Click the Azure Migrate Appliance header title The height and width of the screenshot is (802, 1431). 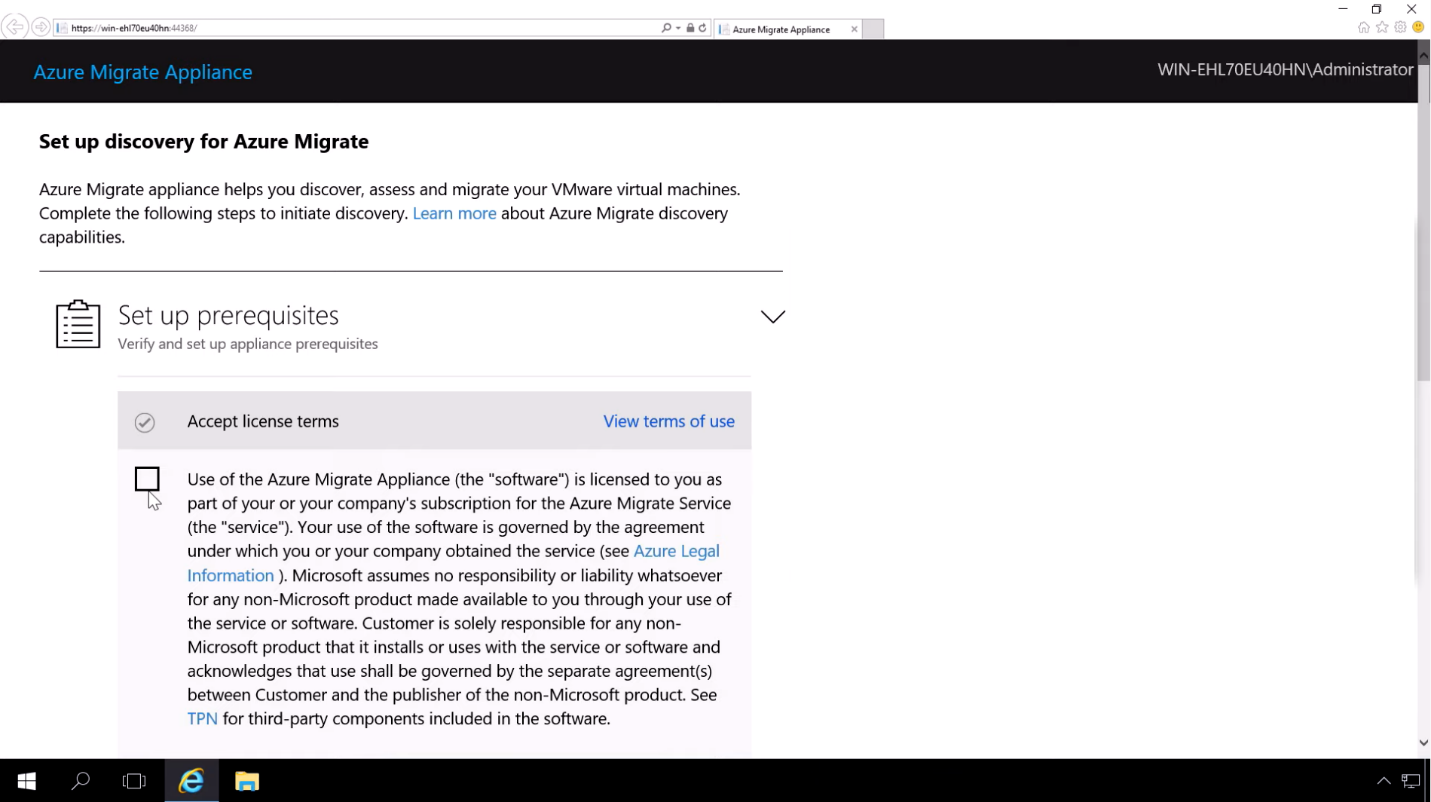coord(143,72)
